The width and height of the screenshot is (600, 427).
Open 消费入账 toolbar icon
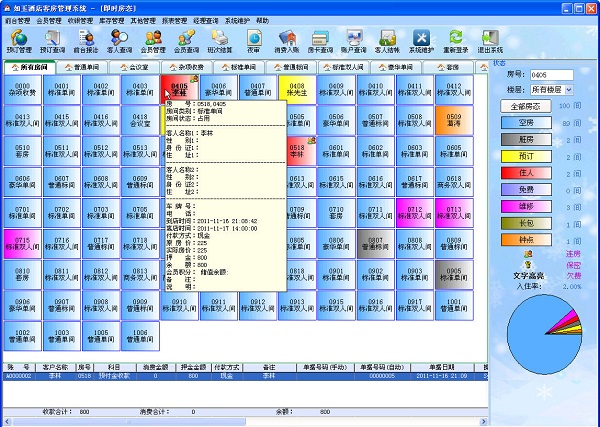pyautogui.click(x=287, y=41)
